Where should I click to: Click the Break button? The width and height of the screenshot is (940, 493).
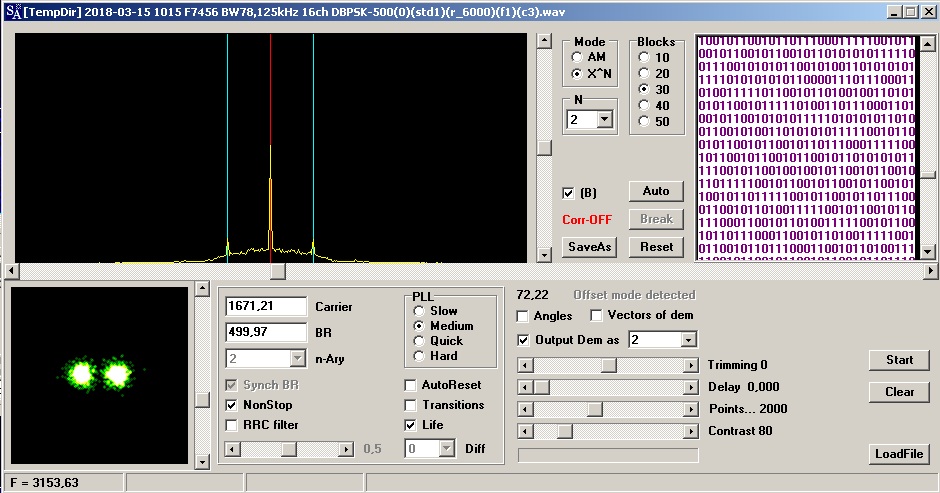[656, 219]
